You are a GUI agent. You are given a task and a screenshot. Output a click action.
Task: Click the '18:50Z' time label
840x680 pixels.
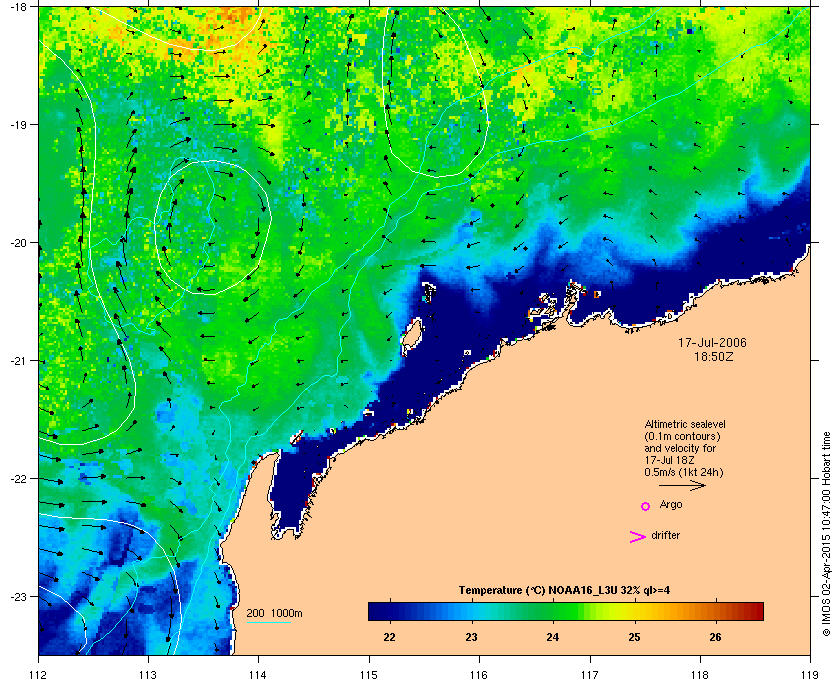coord(714,356)
